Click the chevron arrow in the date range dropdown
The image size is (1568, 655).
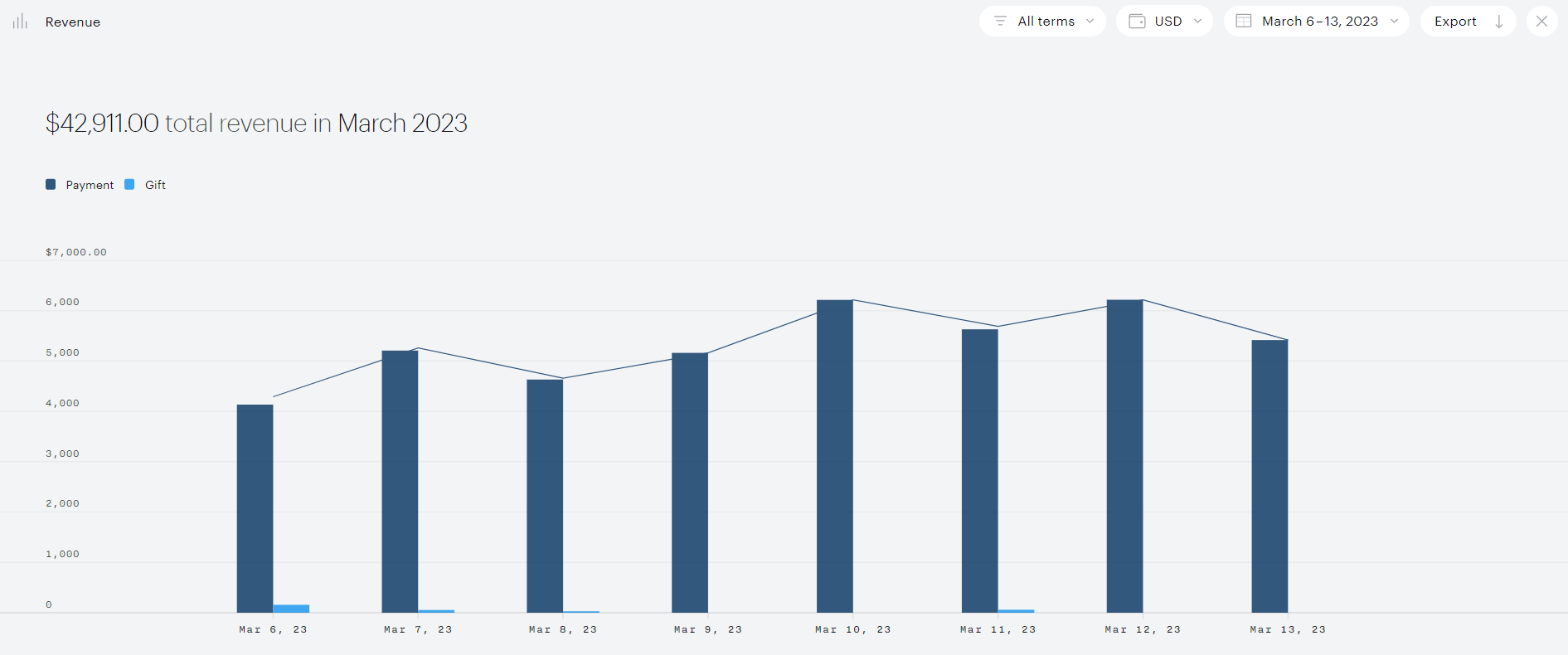(x=1394, y=22)
